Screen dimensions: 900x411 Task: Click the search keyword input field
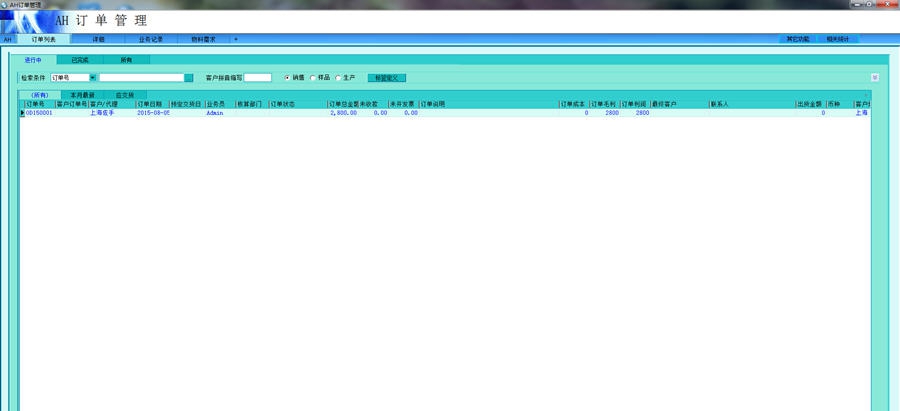(141, 77)
